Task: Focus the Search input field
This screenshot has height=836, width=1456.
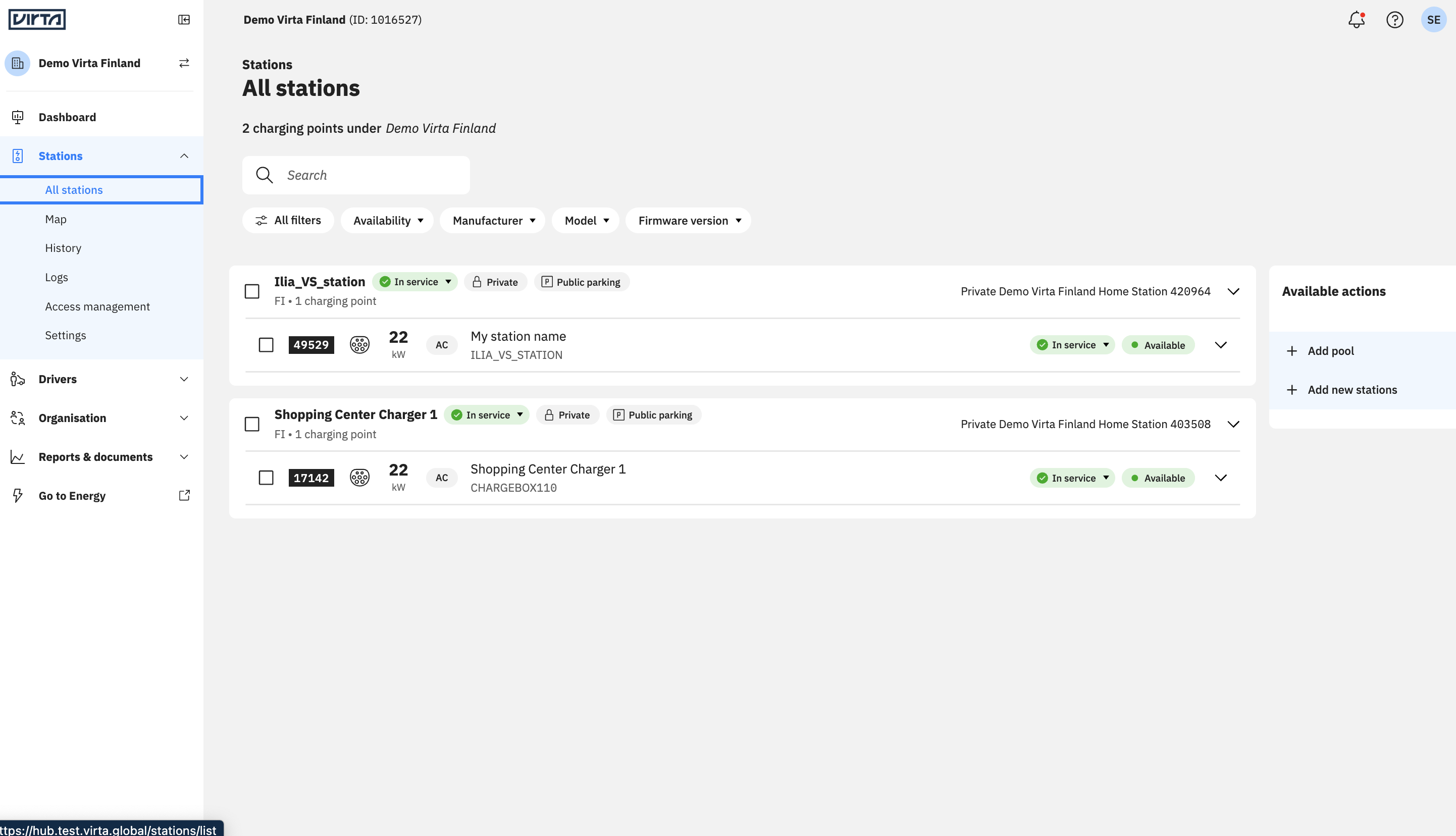Action: (x=356, y=175)
